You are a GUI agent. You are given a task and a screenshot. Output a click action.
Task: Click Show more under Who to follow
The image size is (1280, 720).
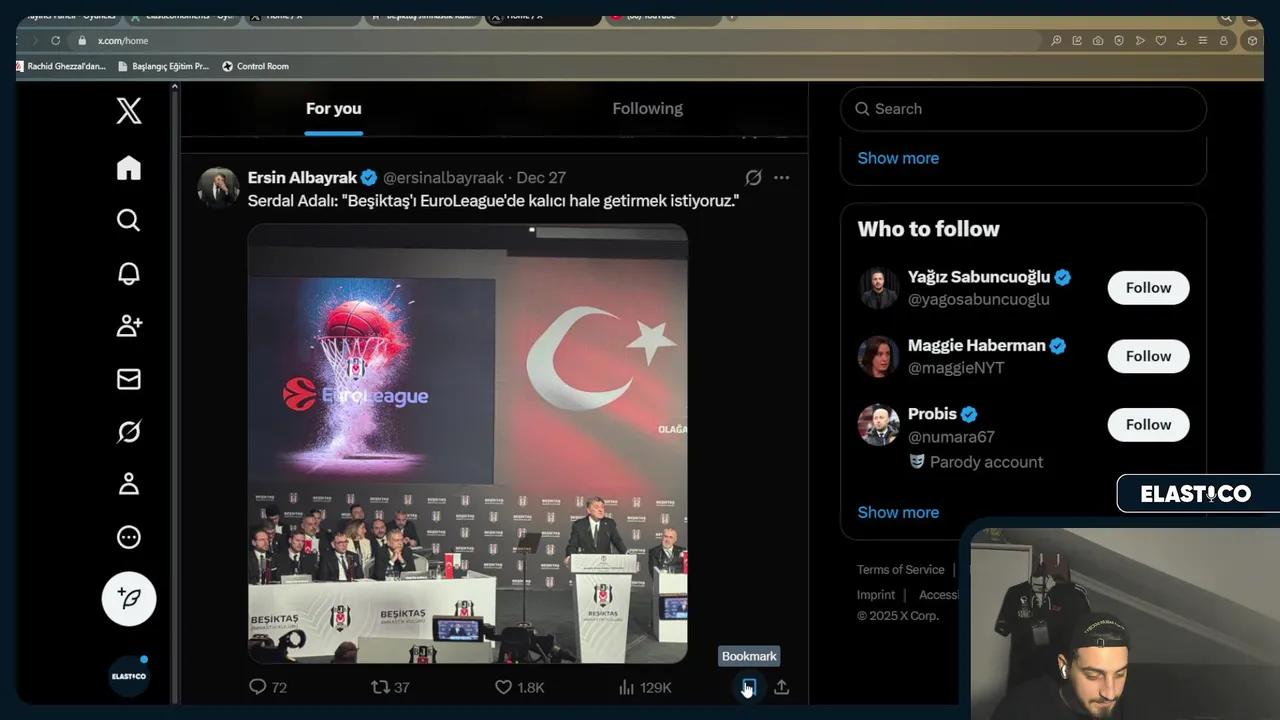point(898,512)
